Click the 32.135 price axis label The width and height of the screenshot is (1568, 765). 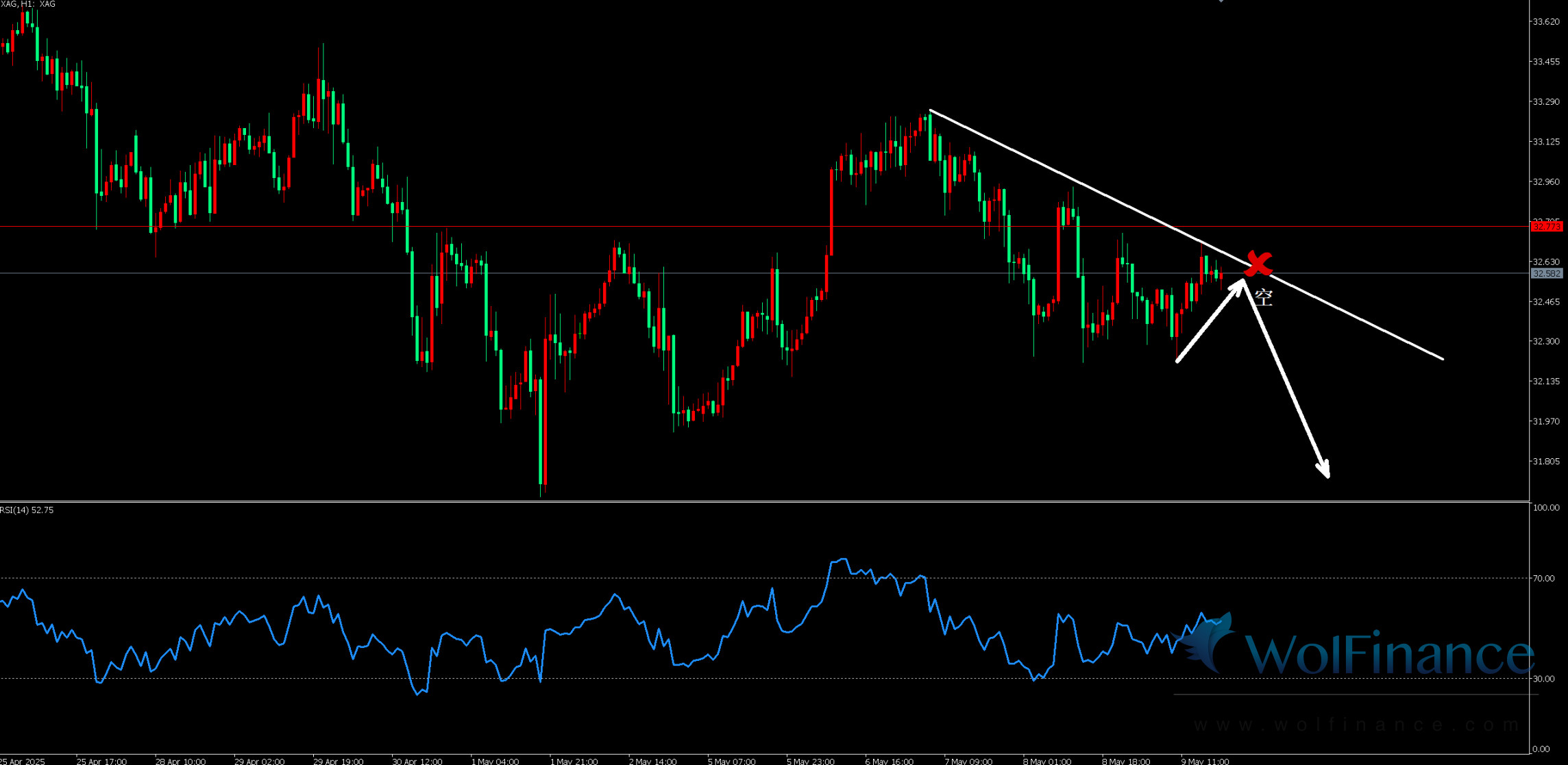pos(1545,381)
